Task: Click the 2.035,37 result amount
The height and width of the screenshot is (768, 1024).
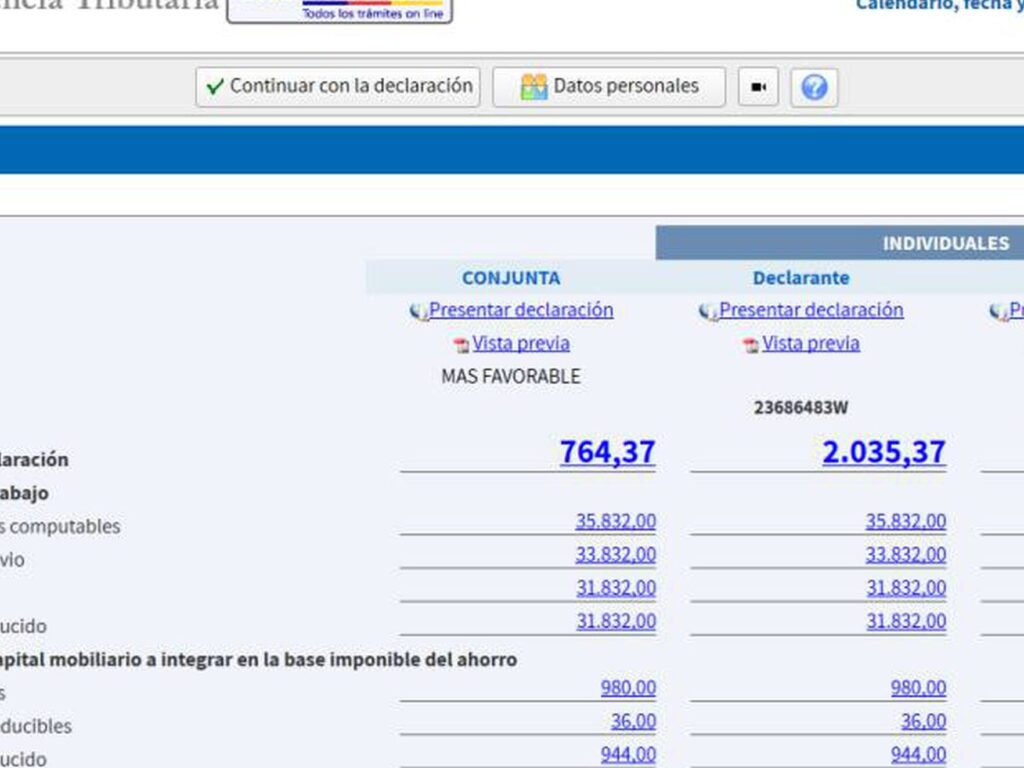Action: (x=883, y=452)
